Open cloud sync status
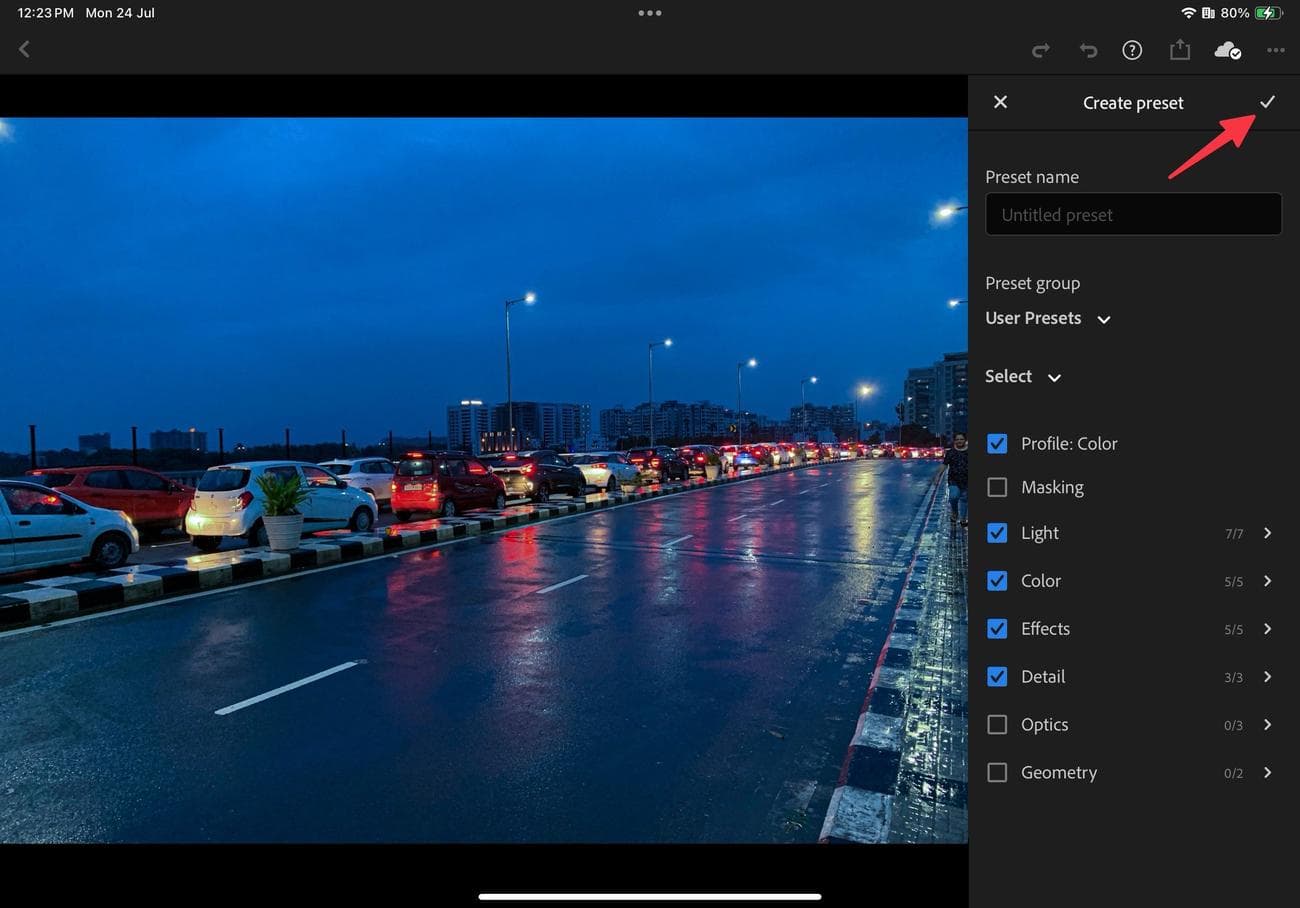 [1227, 49]
